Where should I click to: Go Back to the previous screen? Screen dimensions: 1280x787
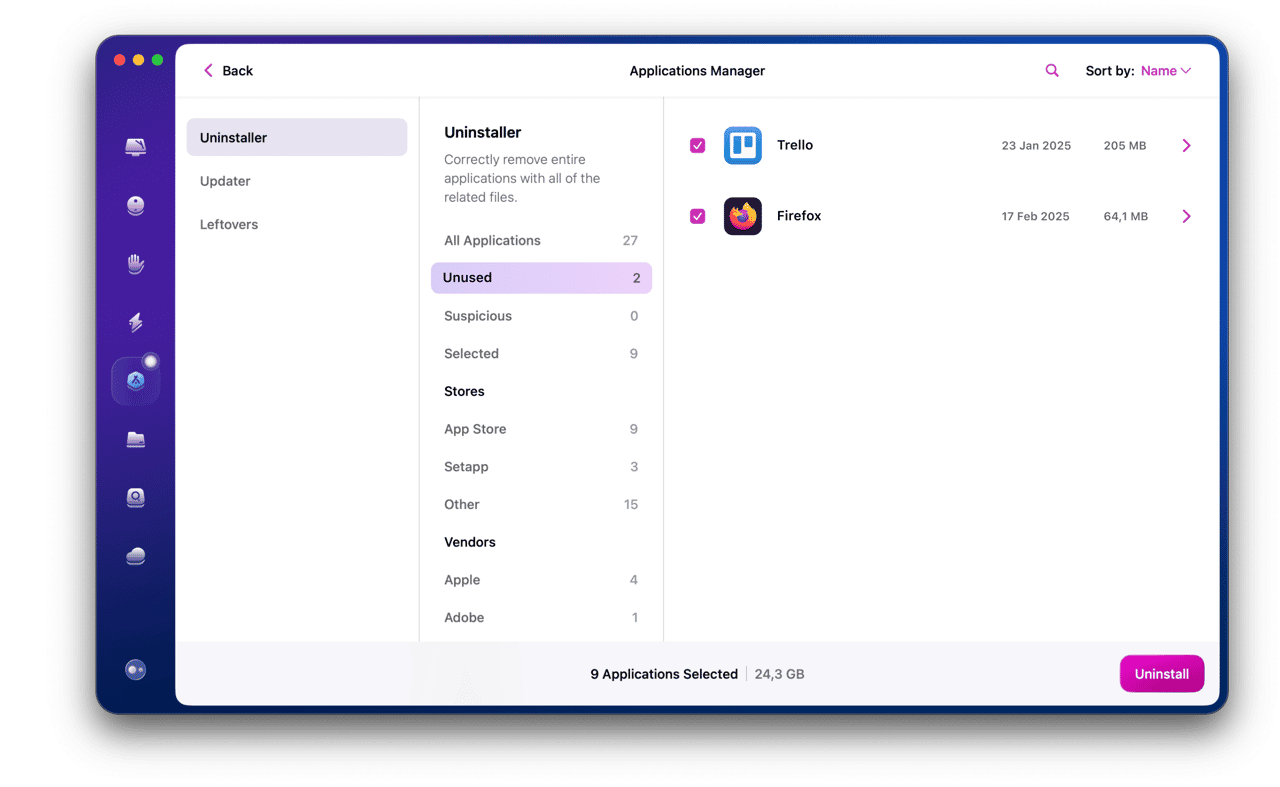click(228, 71)
